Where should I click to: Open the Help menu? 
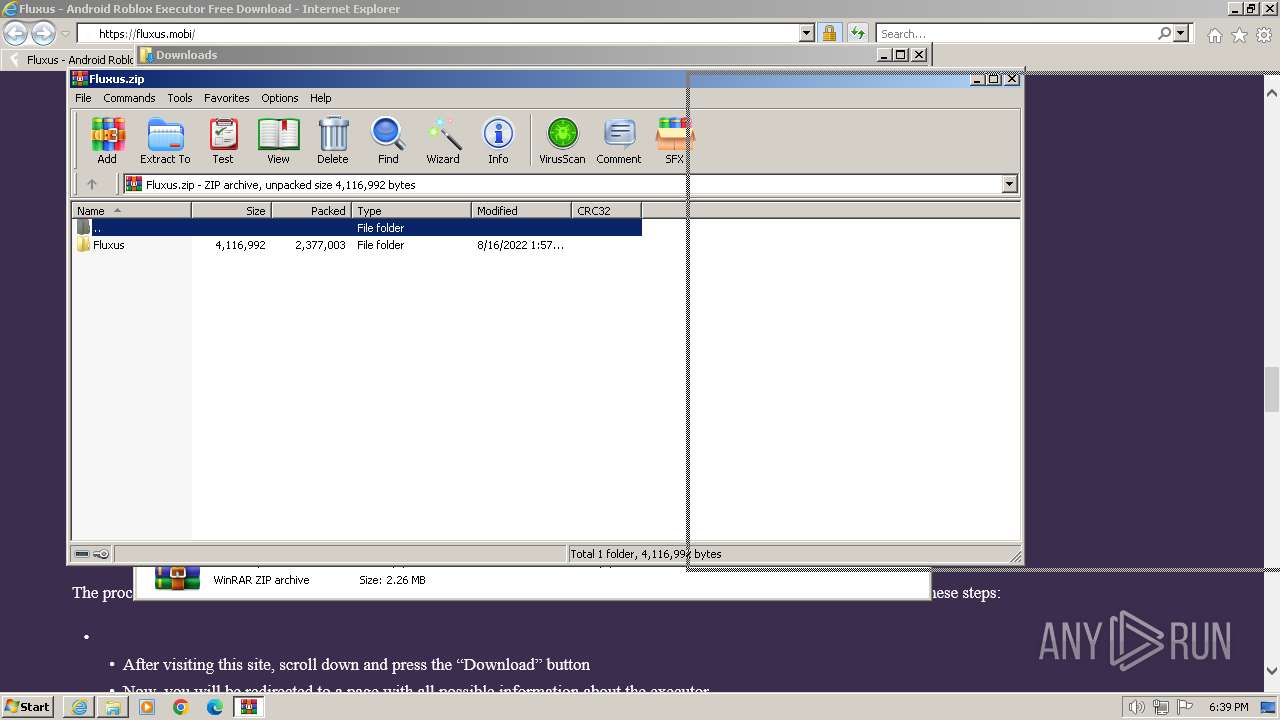click(320, 98)
